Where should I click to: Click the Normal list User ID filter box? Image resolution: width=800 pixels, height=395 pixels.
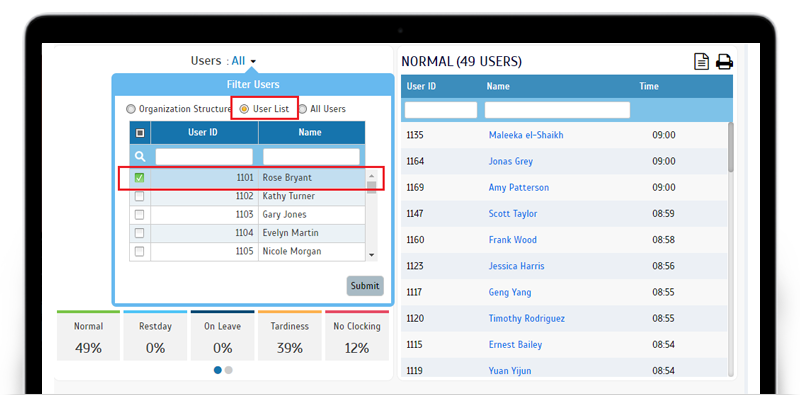pos(441,110)
